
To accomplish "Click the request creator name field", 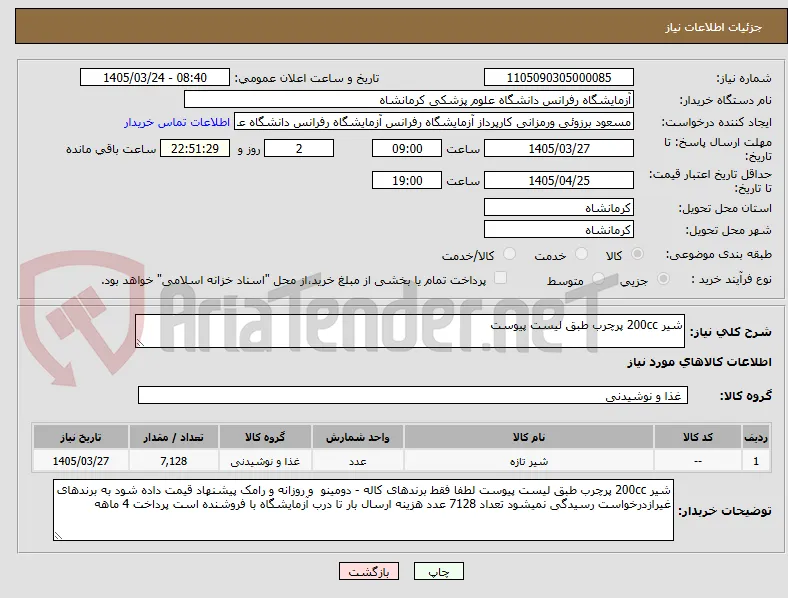I will [x=434, y=122].
